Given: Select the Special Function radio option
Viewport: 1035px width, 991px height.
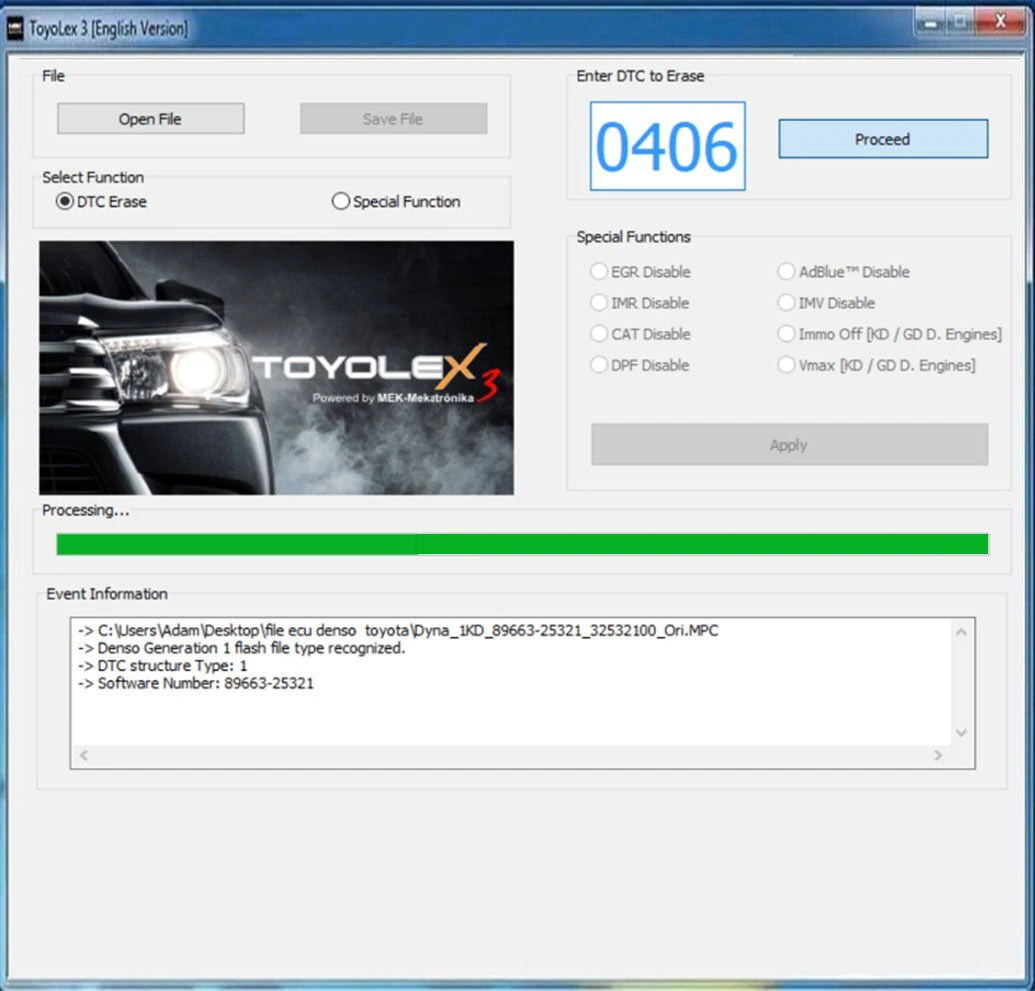Looking at the screenshot, I should tap(341, 202).
